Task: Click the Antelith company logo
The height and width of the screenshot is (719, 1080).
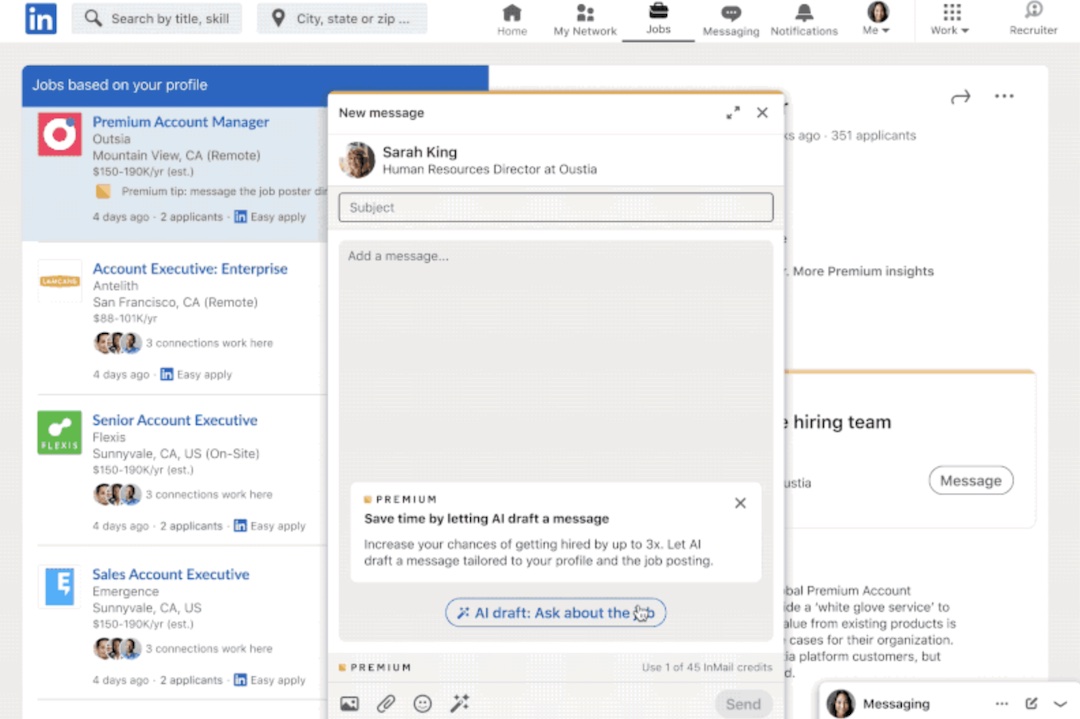Action: [59, 281]
